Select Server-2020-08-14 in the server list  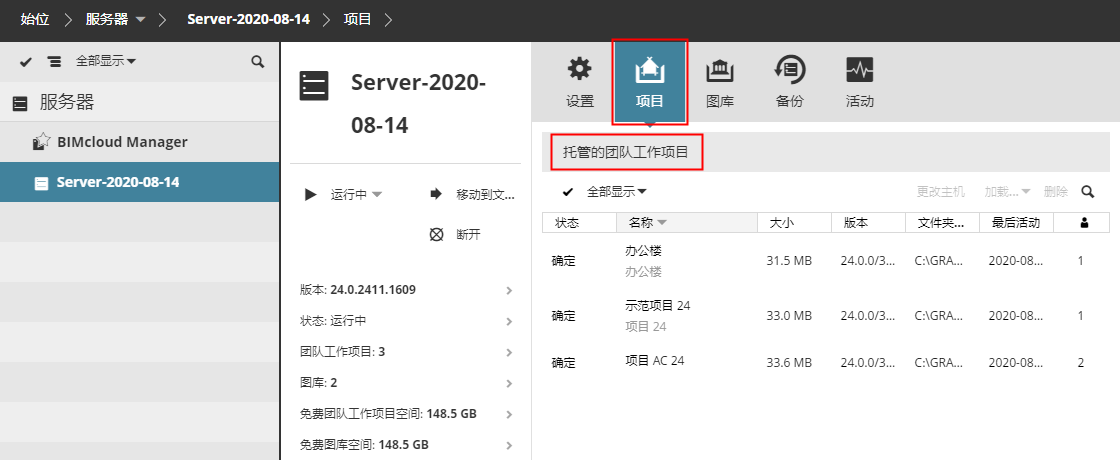click(x=139, y=182)
